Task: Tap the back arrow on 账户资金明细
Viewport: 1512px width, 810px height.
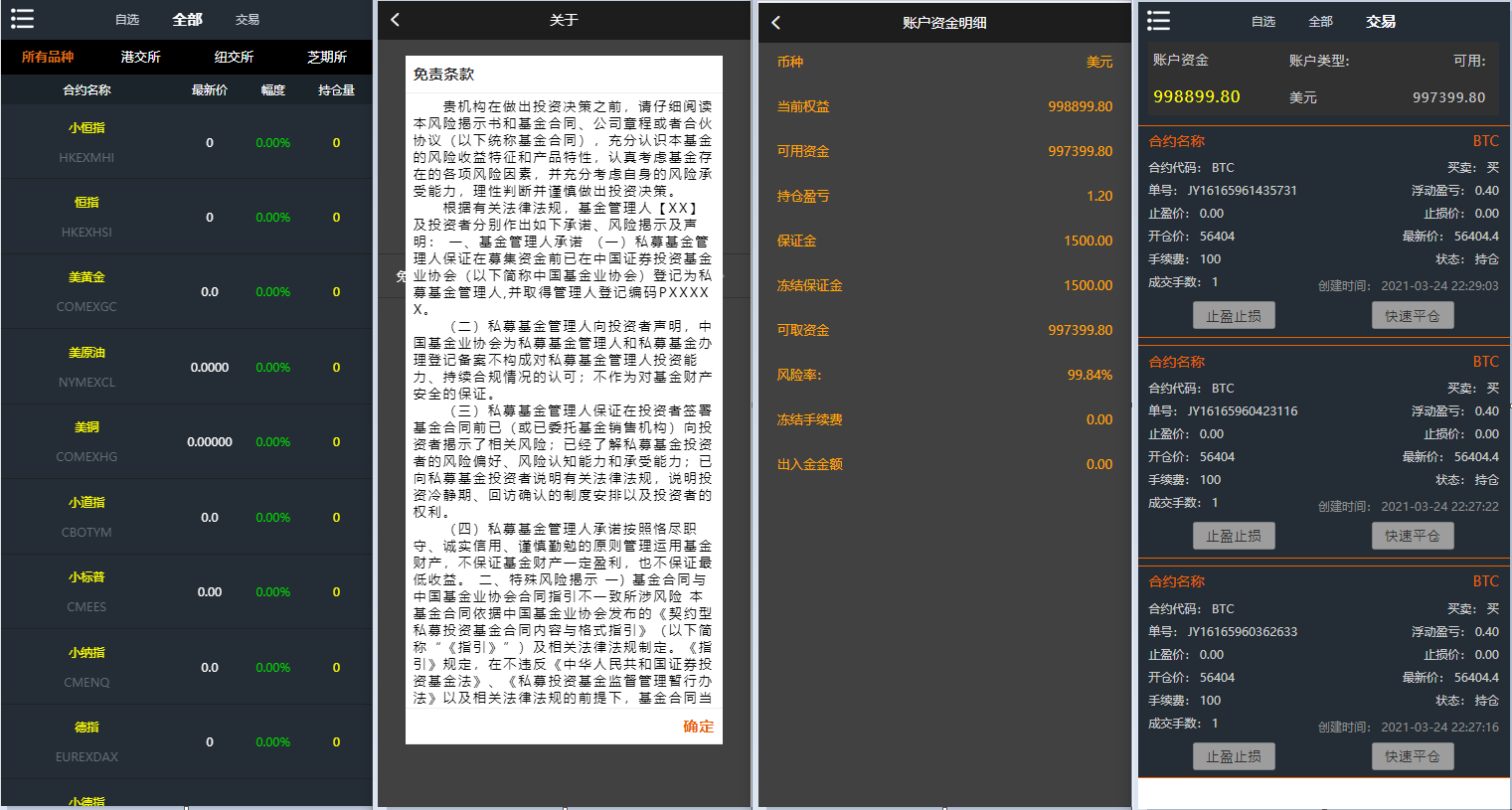Action: click(776, 22)
